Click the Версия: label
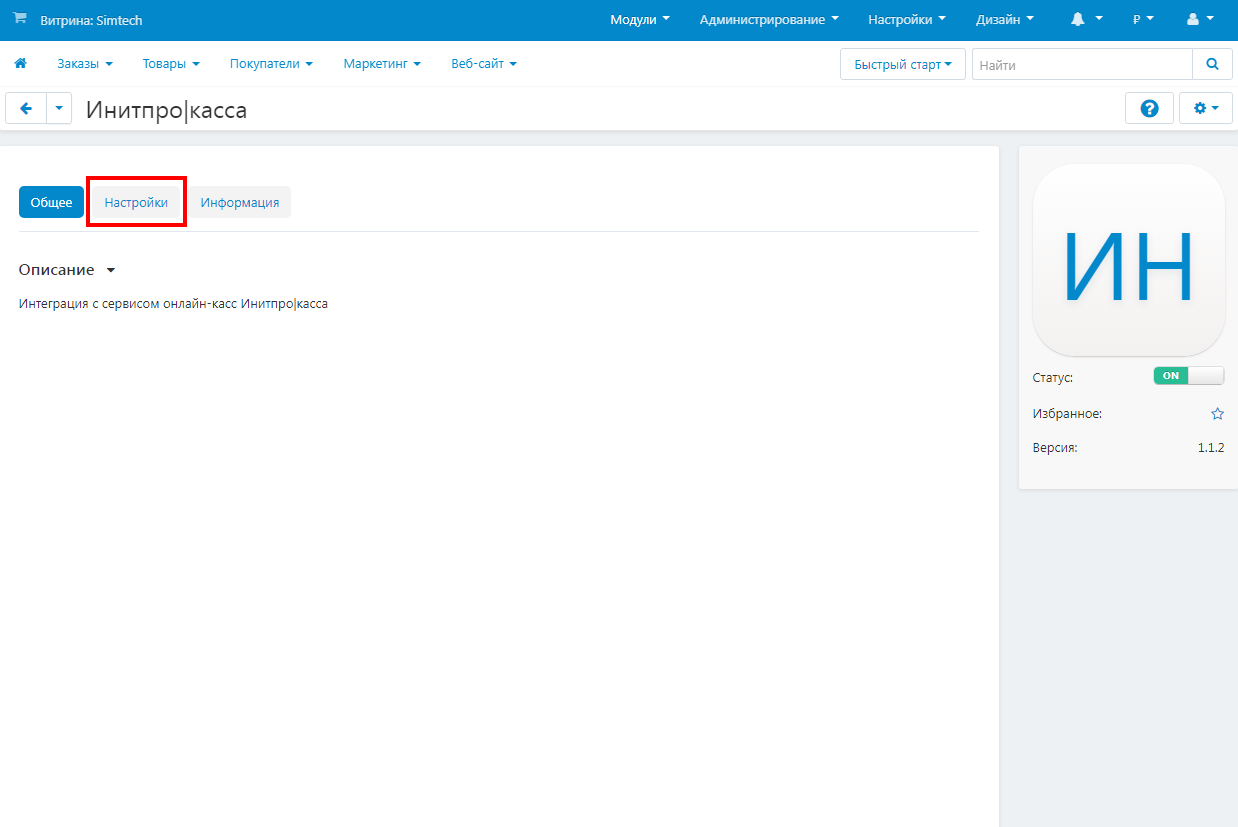The image size is (1238, 827). point(1055,448)
